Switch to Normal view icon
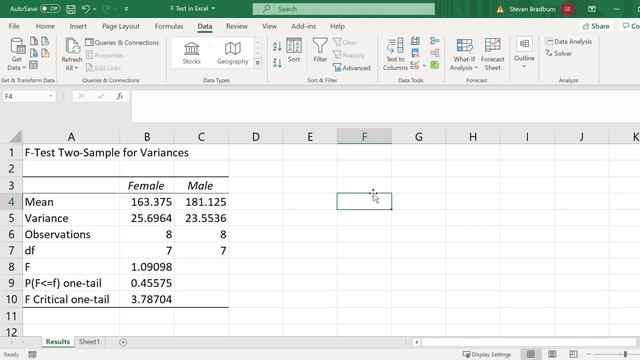This screenshot has width=640, height=360. pyautogui.click(x=531, y=354)
